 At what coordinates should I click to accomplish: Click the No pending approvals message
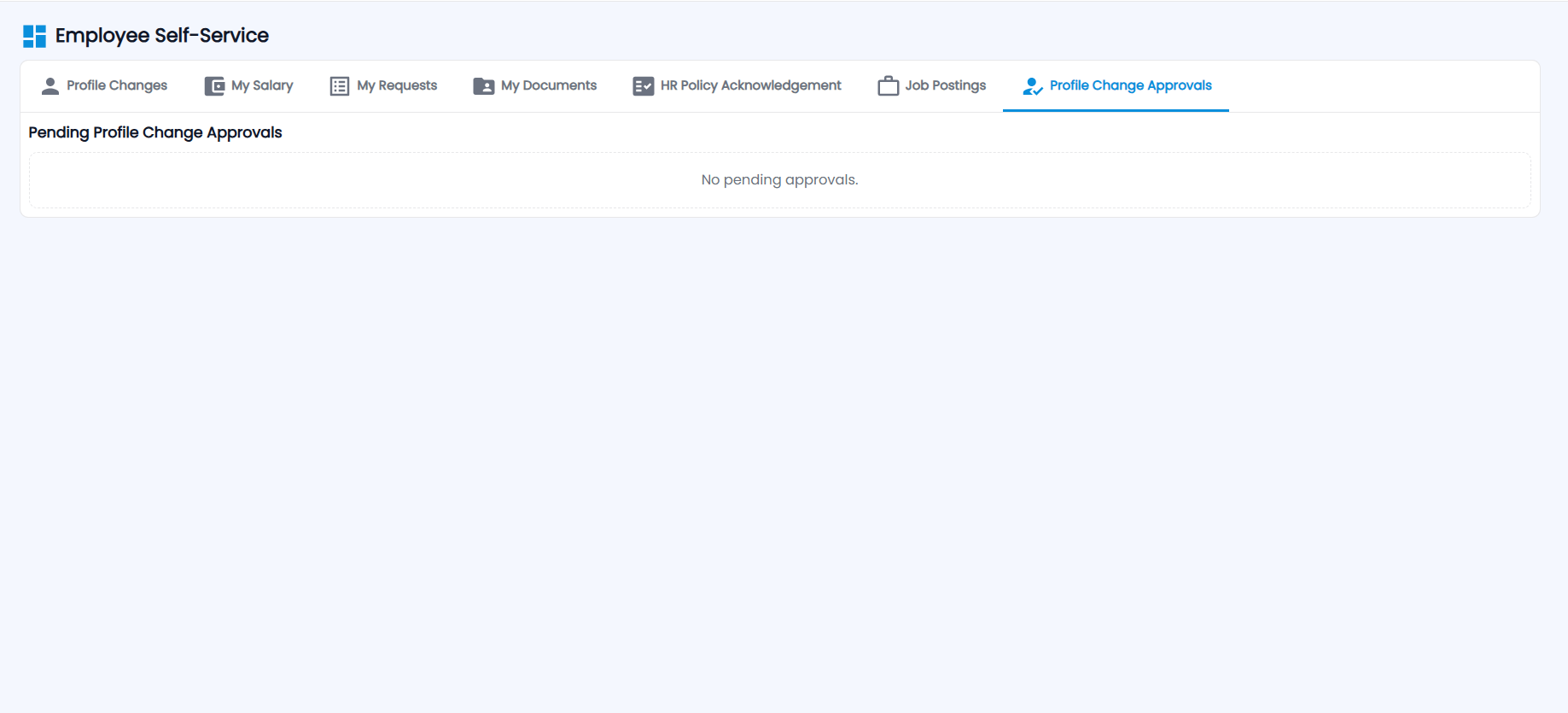[x=780, y=180]
